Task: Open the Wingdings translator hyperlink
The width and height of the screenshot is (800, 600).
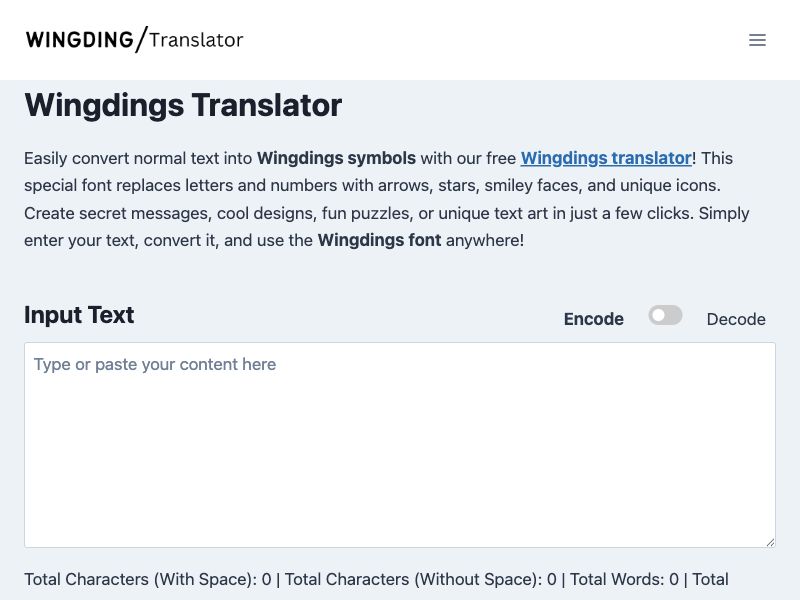Action: 605,158
